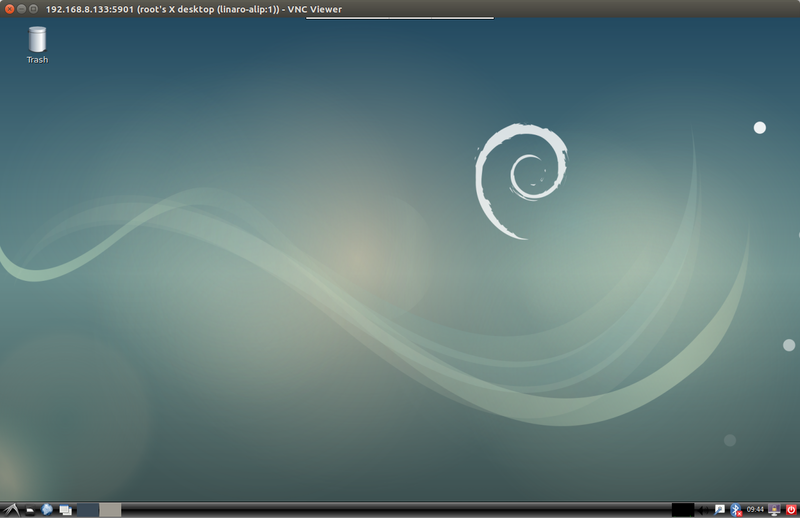800x518 pixels.
Task: Open the LXDE start menu
Action: pyautogui.click(x=11, y=510)
